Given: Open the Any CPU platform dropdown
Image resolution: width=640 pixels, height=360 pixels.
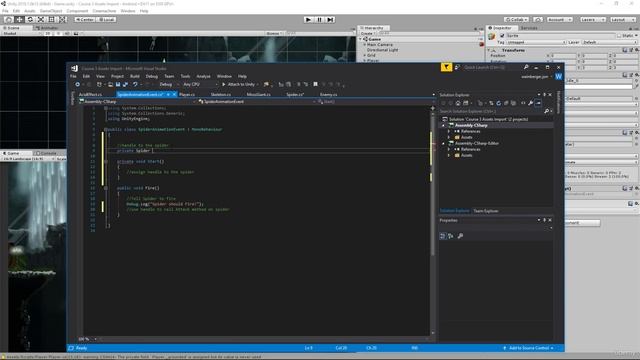Looking at the screenshot, I should 200,84.
